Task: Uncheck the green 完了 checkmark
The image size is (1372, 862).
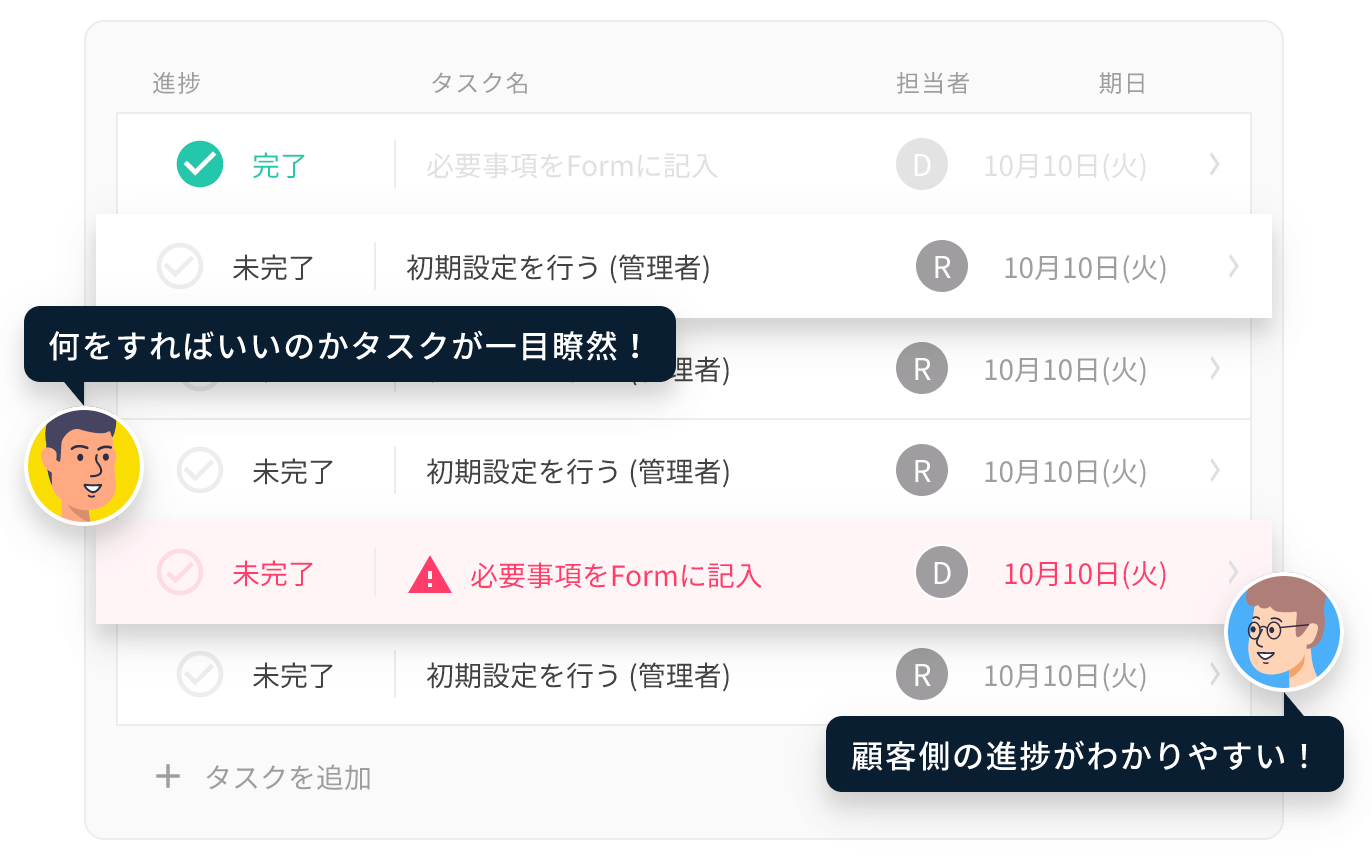Action: click(x=200, y=165)
